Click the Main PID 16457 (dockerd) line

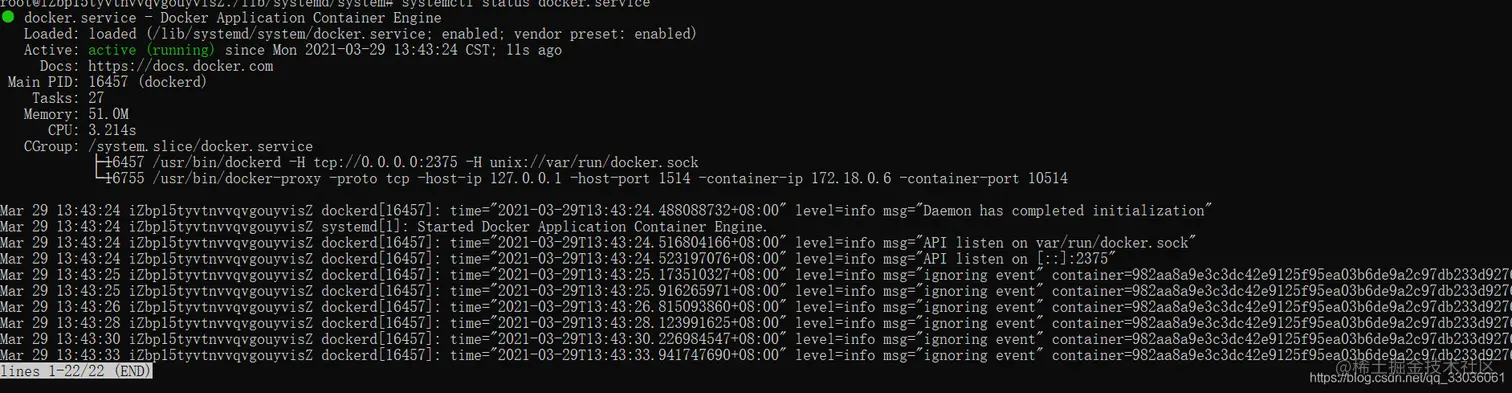tap(107, 82)
